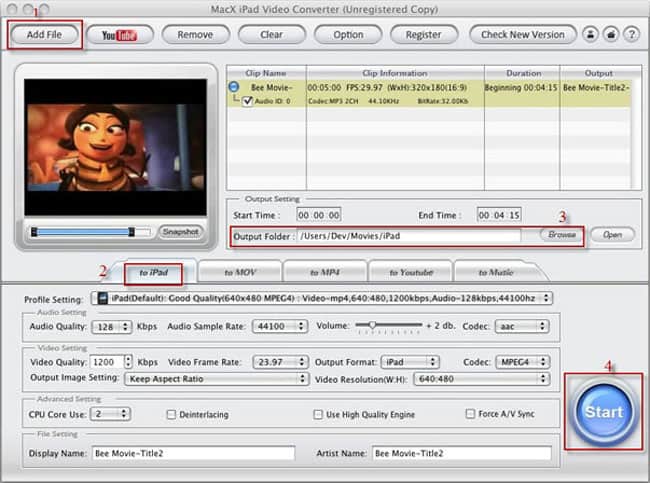Click the YouTube download button
Screen dimensions: 650x483
click(x=120, y=35)
